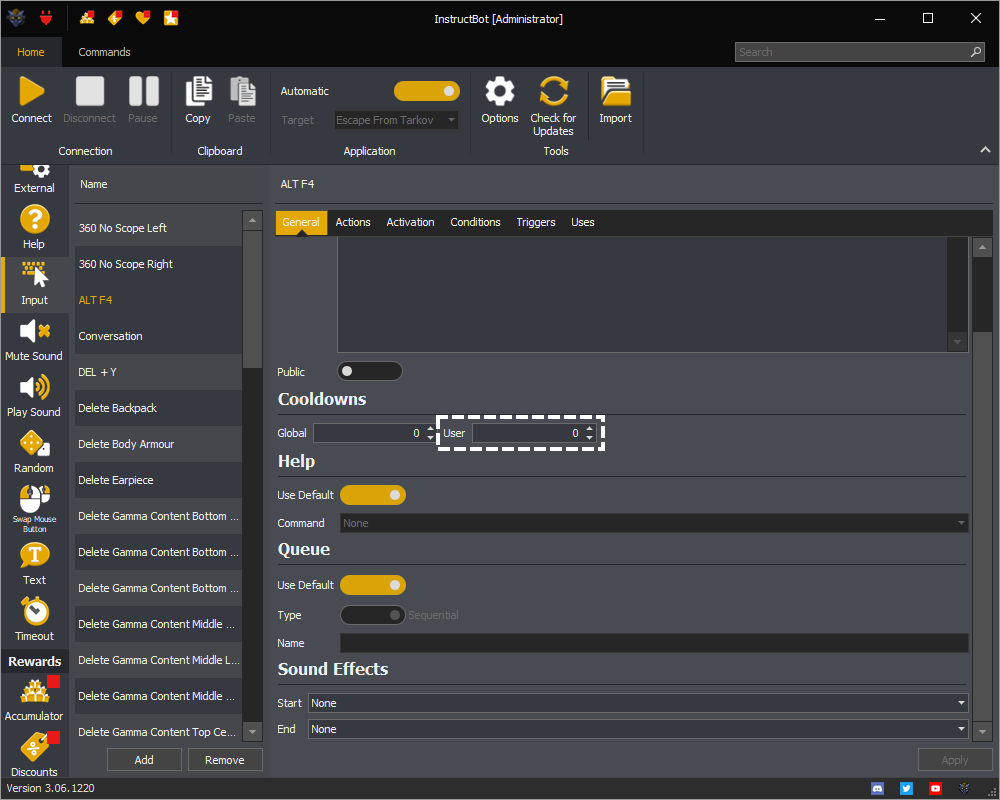
Task: Click the Discord icon in status bar
Action: pos(878,789)
